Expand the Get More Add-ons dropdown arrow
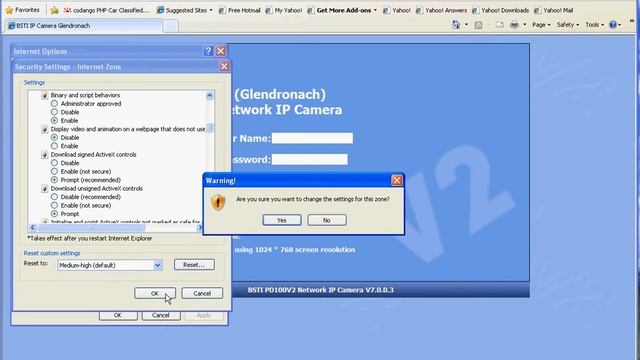The height and width of the screenshot is (360, 640). click(375, 10)
